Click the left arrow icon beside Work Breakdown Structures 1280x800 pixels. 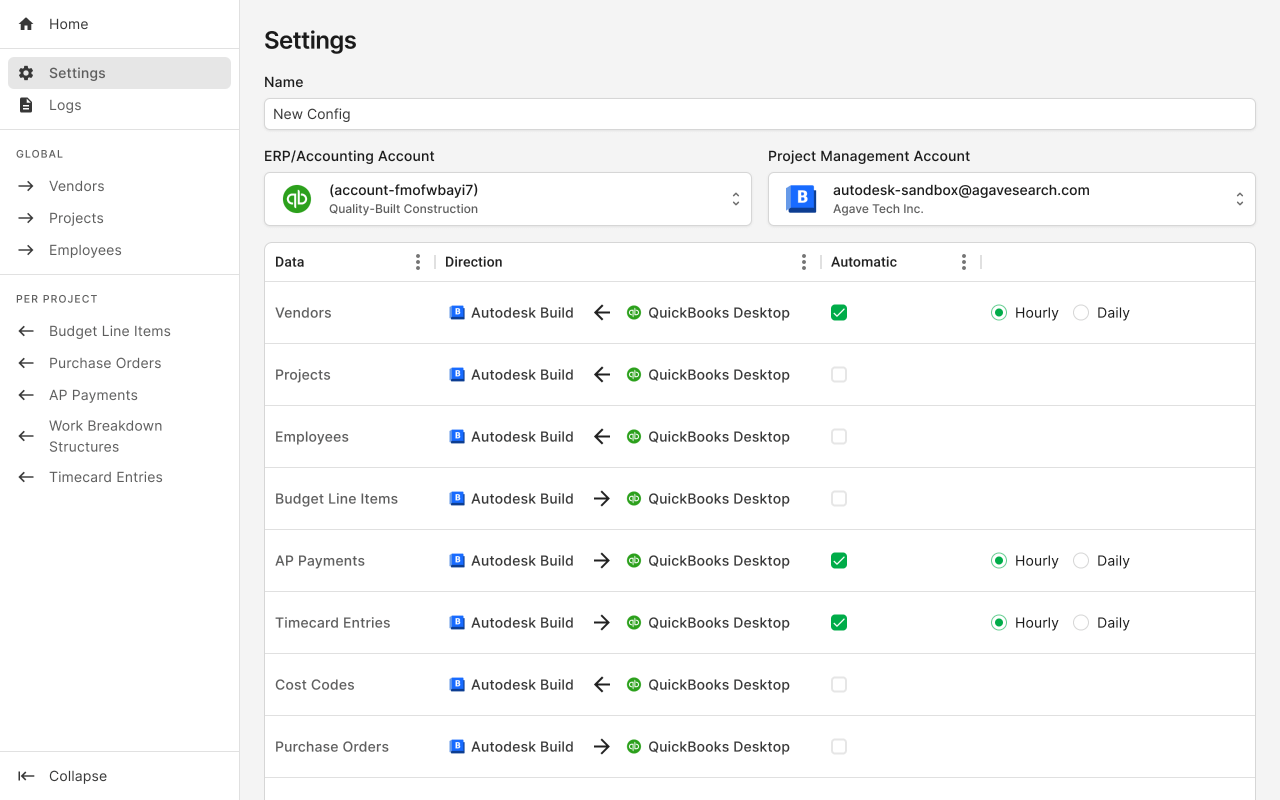[x=26, y=436]
